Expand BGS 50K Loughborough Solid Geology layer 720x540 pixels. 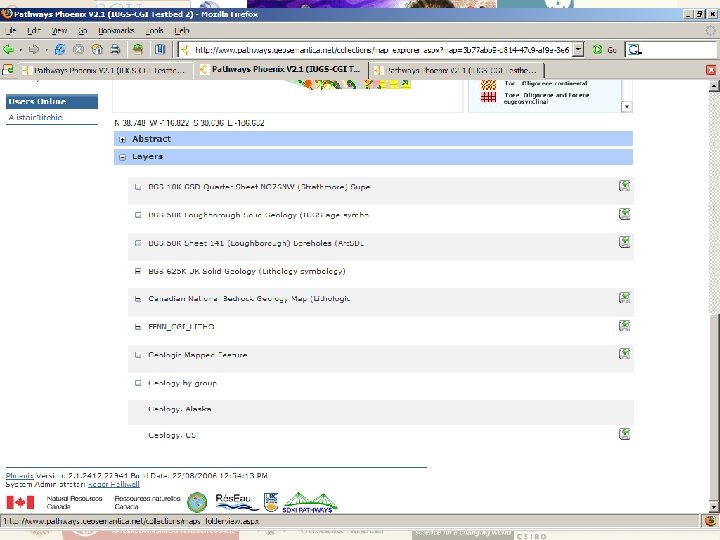[138, 215]
